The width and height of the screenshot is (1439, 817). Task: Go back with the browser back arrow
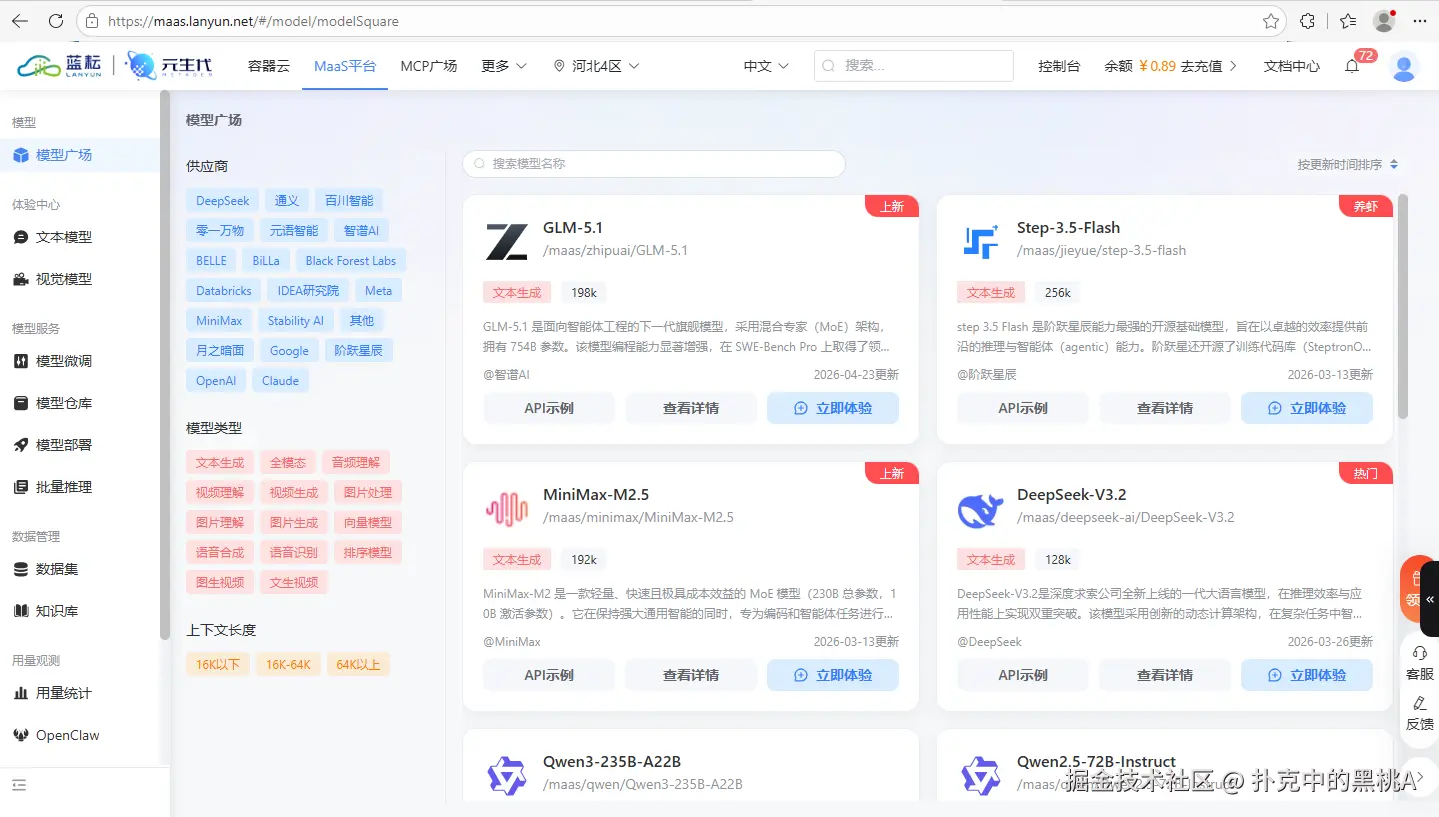(x=20, y=20)
